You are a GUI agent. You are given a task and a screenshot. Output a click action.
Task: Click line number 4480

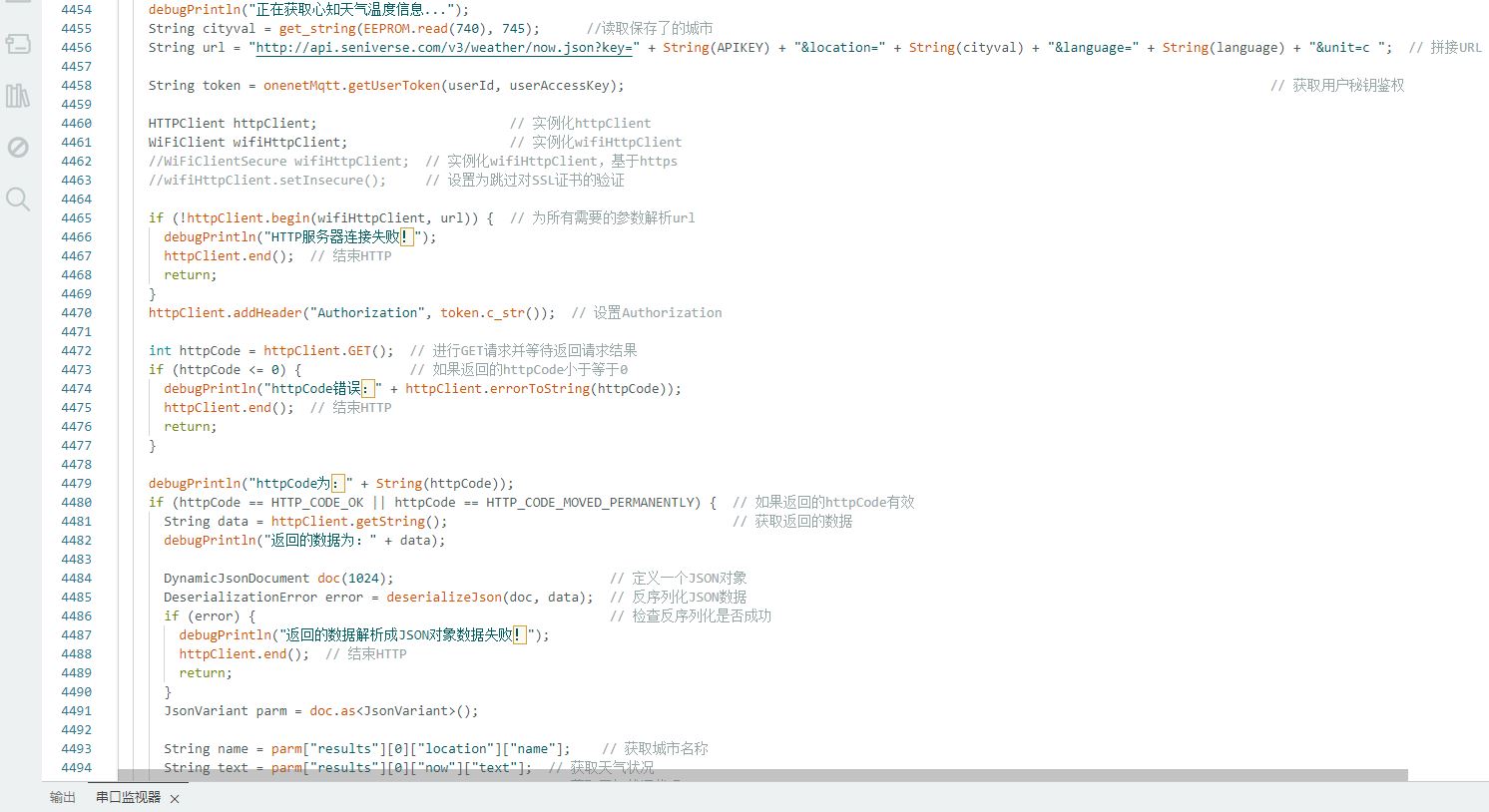pyautogui.click(x=76, y=502)
